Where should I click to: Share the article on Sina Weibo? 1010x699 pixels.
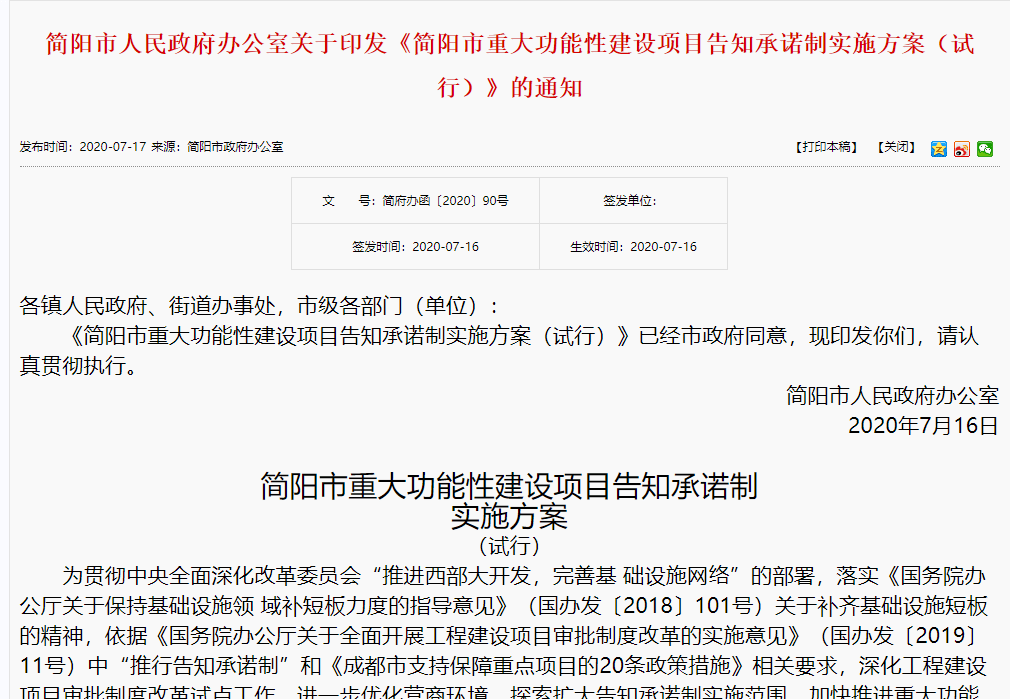[962, 148]
